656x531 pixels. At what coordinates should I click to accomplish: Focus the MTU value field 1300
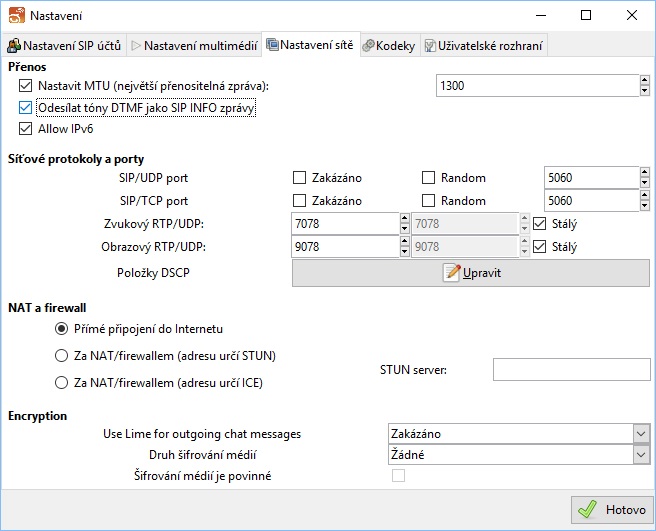pyautogui.click(x=538, y=86)
